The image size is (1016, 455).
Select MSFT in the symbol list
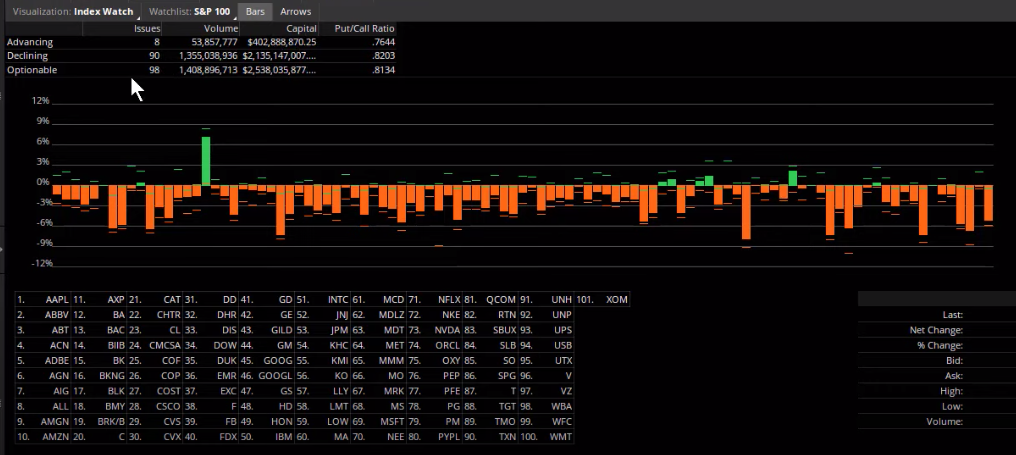(x=391, y=423)
